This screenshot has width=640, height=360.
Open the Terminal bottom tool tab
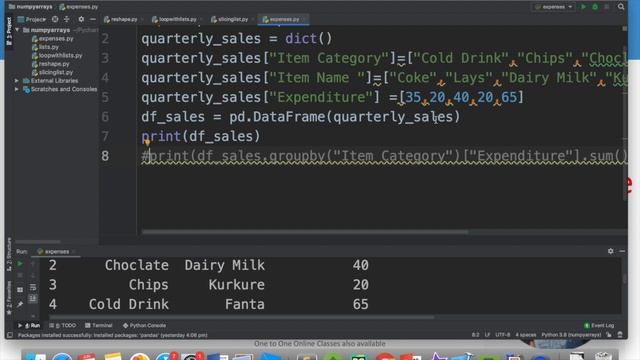coord(98,325)
